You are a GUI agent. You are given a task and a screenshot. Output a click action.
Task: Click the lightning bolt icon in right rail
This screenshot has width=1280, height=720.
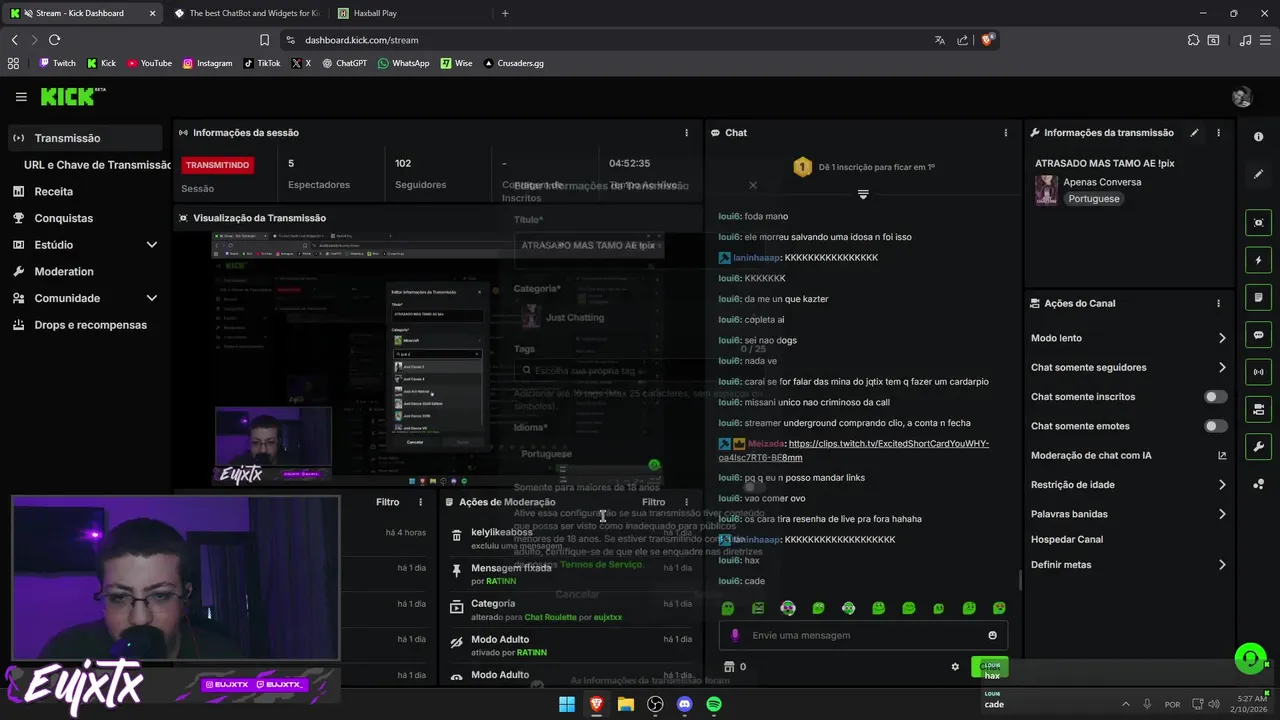[1258, 260]
